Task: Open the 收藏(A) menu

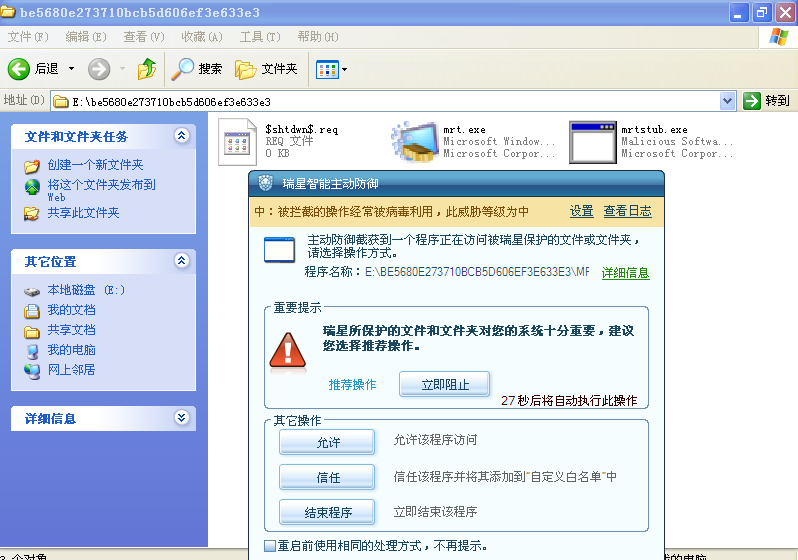Action: pos(202,37)
